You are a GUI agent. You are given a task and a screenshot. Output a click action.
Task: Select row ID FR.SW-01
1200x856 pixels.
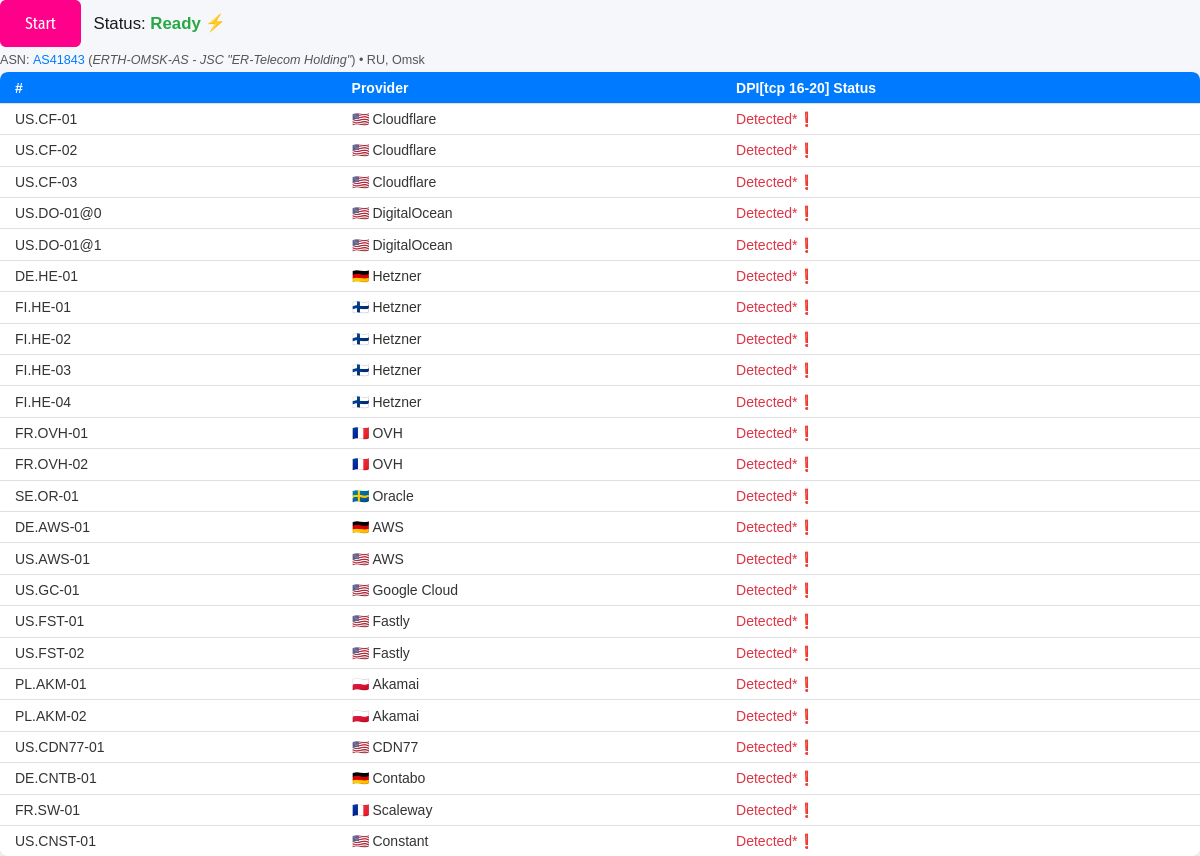tap(48, 810)
